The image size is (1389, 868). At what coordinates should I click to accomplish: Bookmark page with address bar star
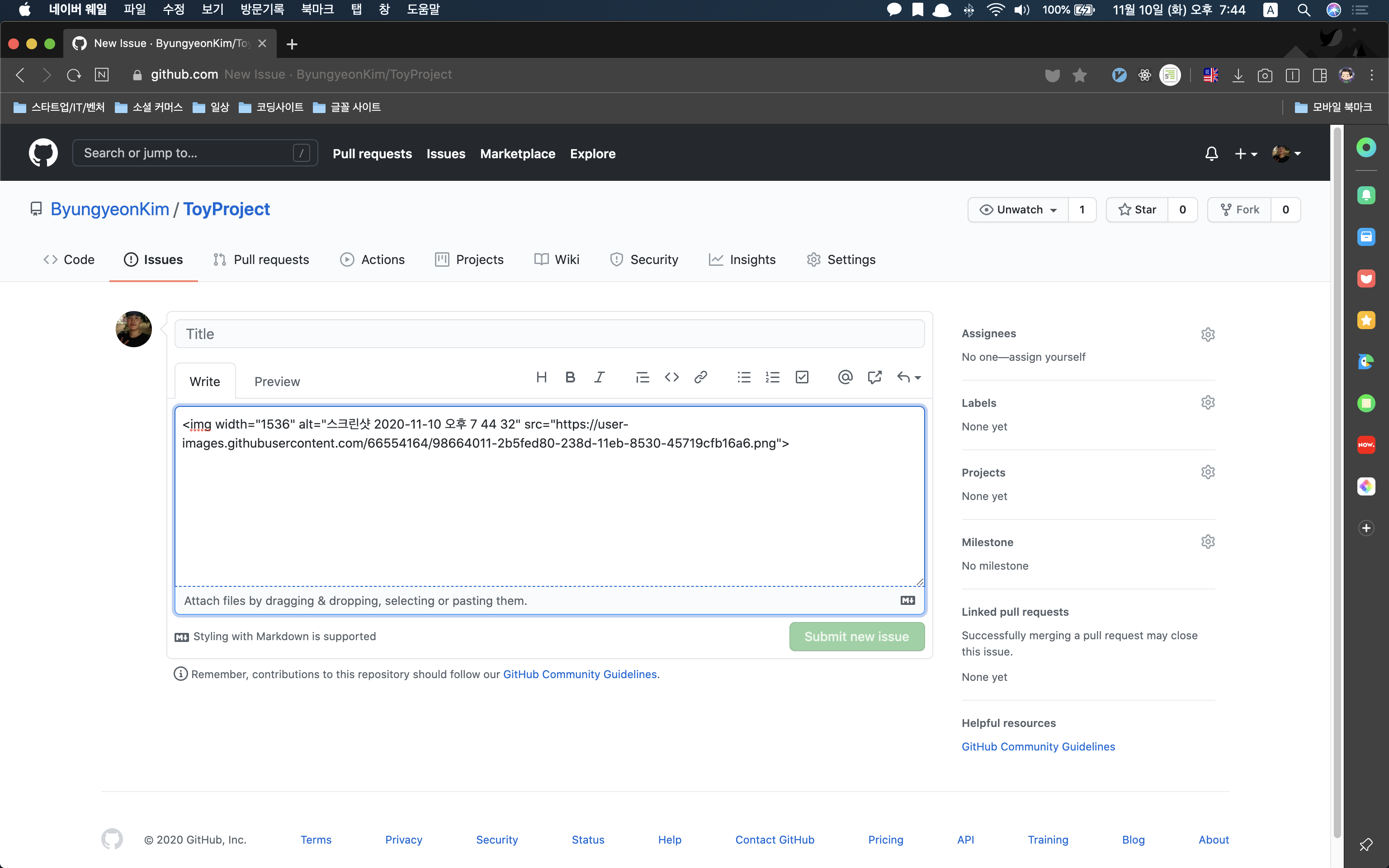click(1079, 75)
